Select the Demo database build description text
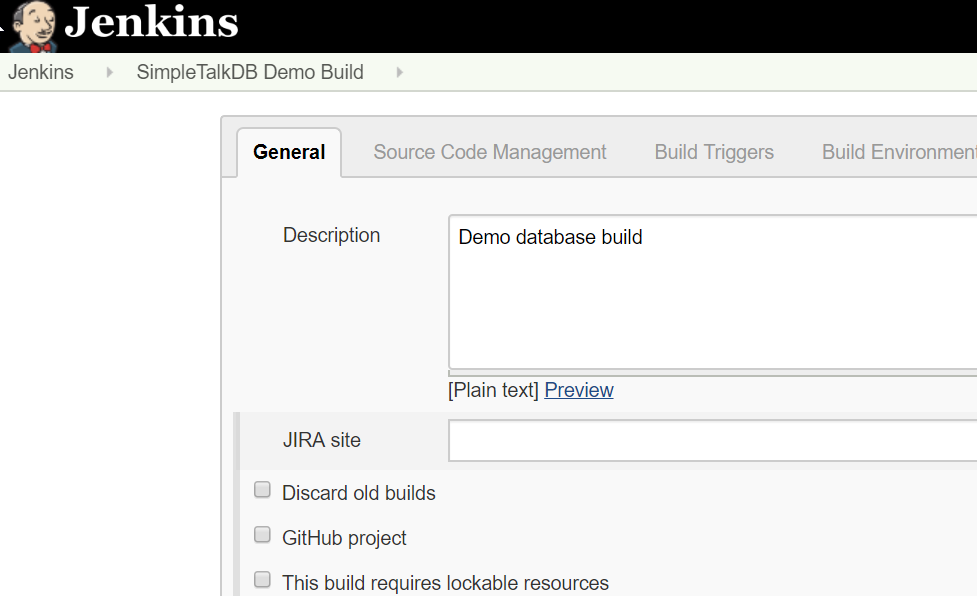Screen dimensions: 977x596 pos(549,237)
